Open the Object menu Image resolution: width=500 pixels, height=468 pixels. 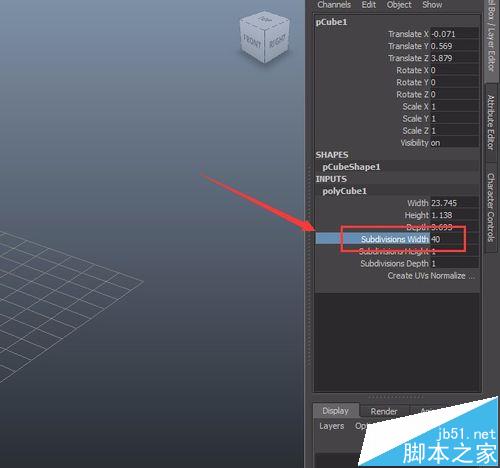pos(399,5)
